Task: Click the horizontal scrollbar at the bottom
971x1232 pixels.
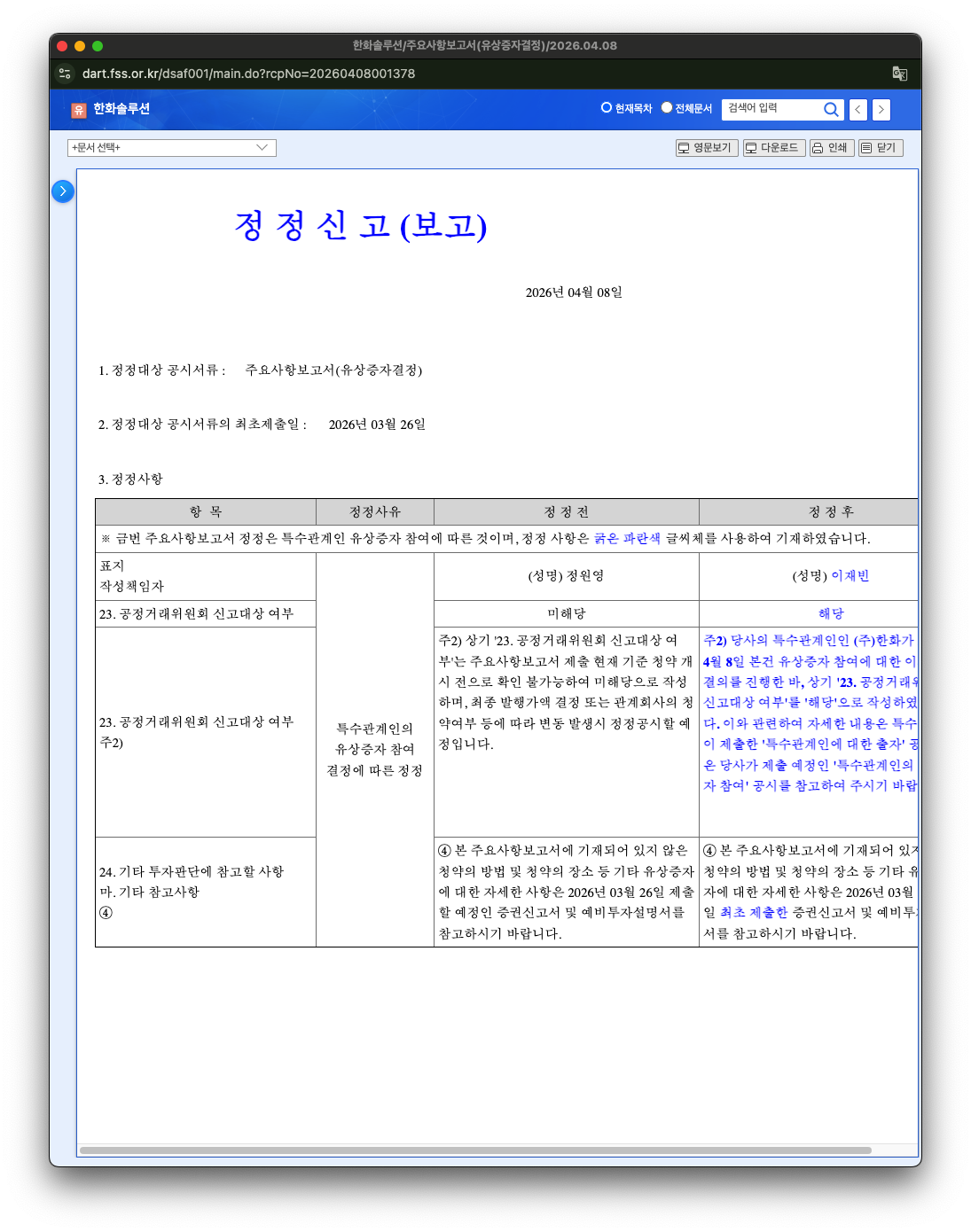Action: (x=475, y=1150)
